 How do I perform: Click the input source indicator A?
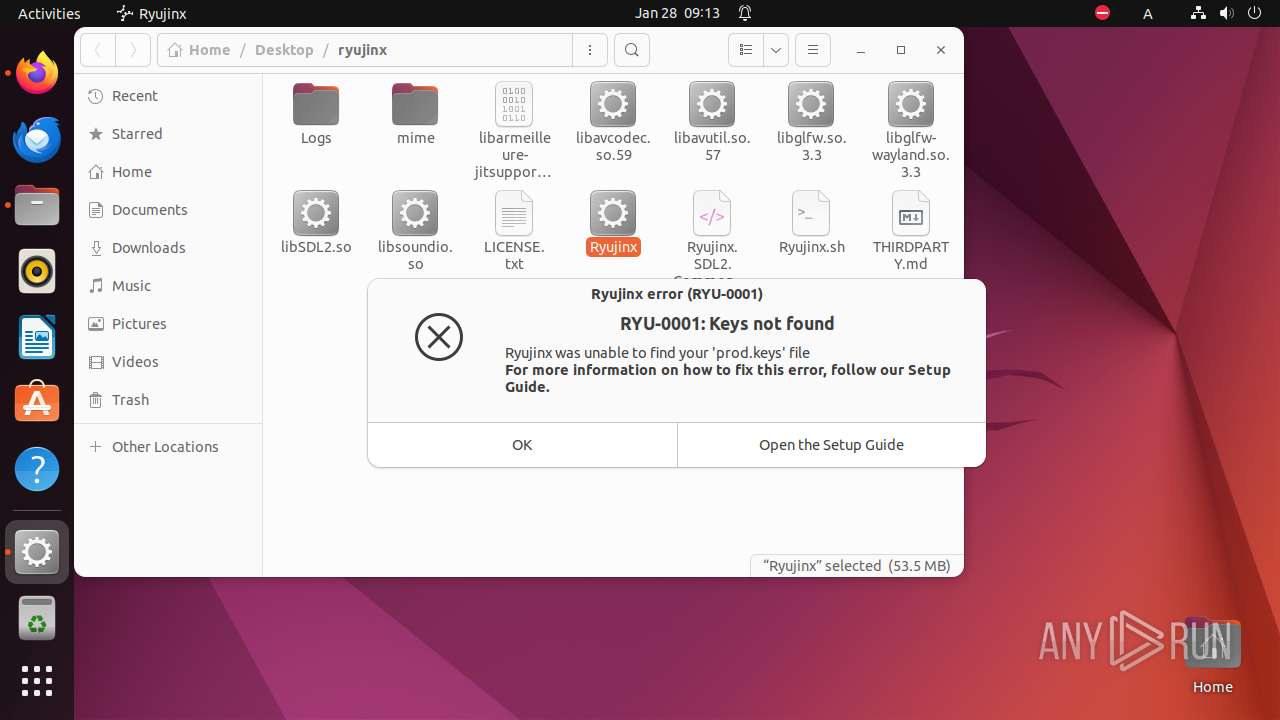[1148, 13]
